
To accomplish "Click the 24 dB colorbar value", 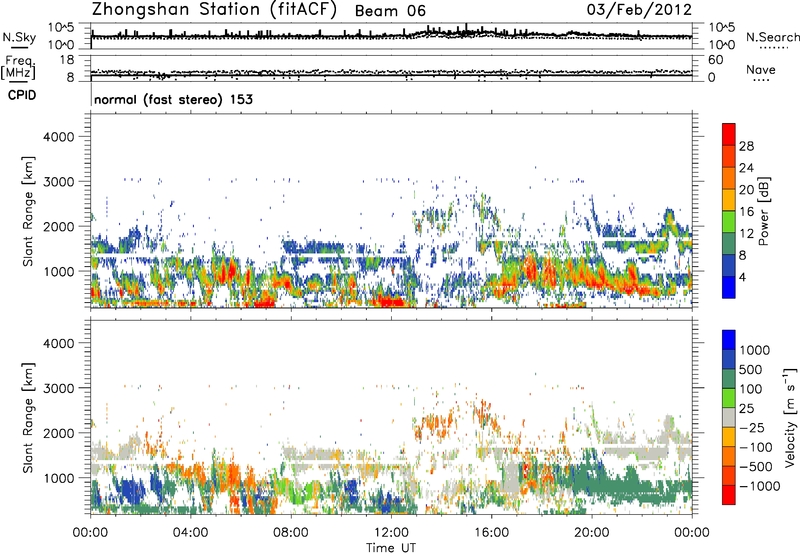I will click(x=746, y=168).
